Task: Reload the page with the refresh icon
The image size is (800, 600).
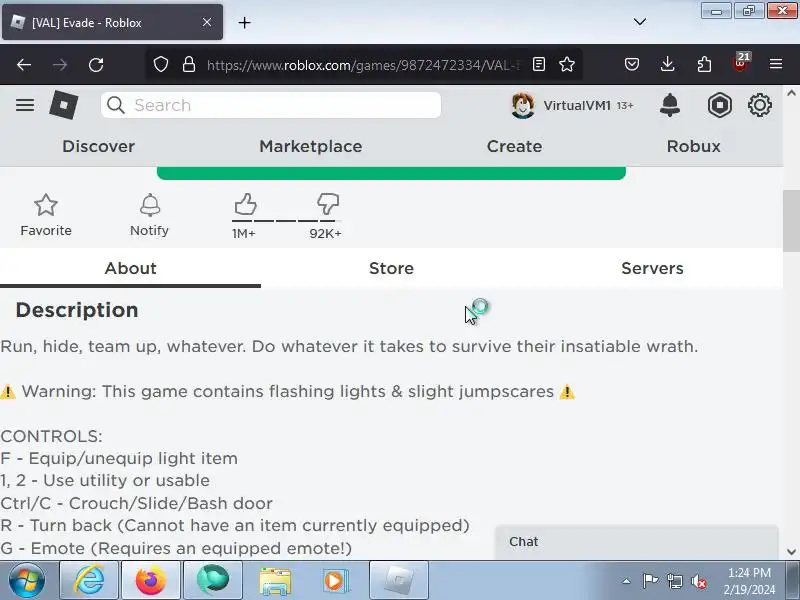Action: click(x=96, y=64)
